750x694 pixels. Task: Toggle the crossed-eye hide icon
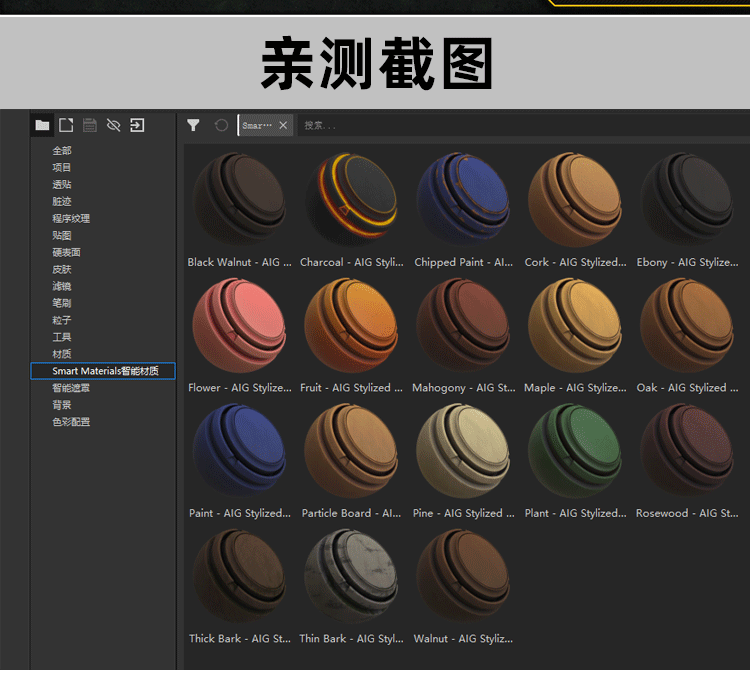(113, 125)
